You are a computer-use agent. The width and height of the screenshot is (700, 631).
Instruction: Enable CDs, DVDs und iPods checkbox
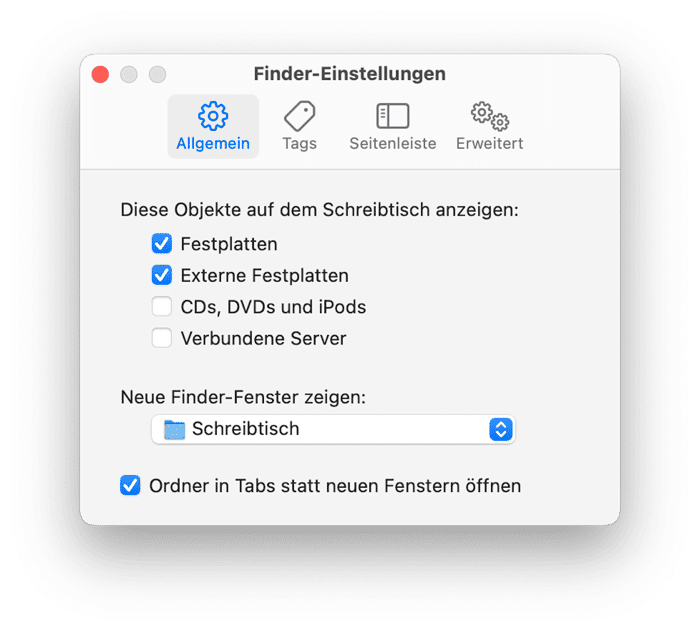[x=162, y=307]
